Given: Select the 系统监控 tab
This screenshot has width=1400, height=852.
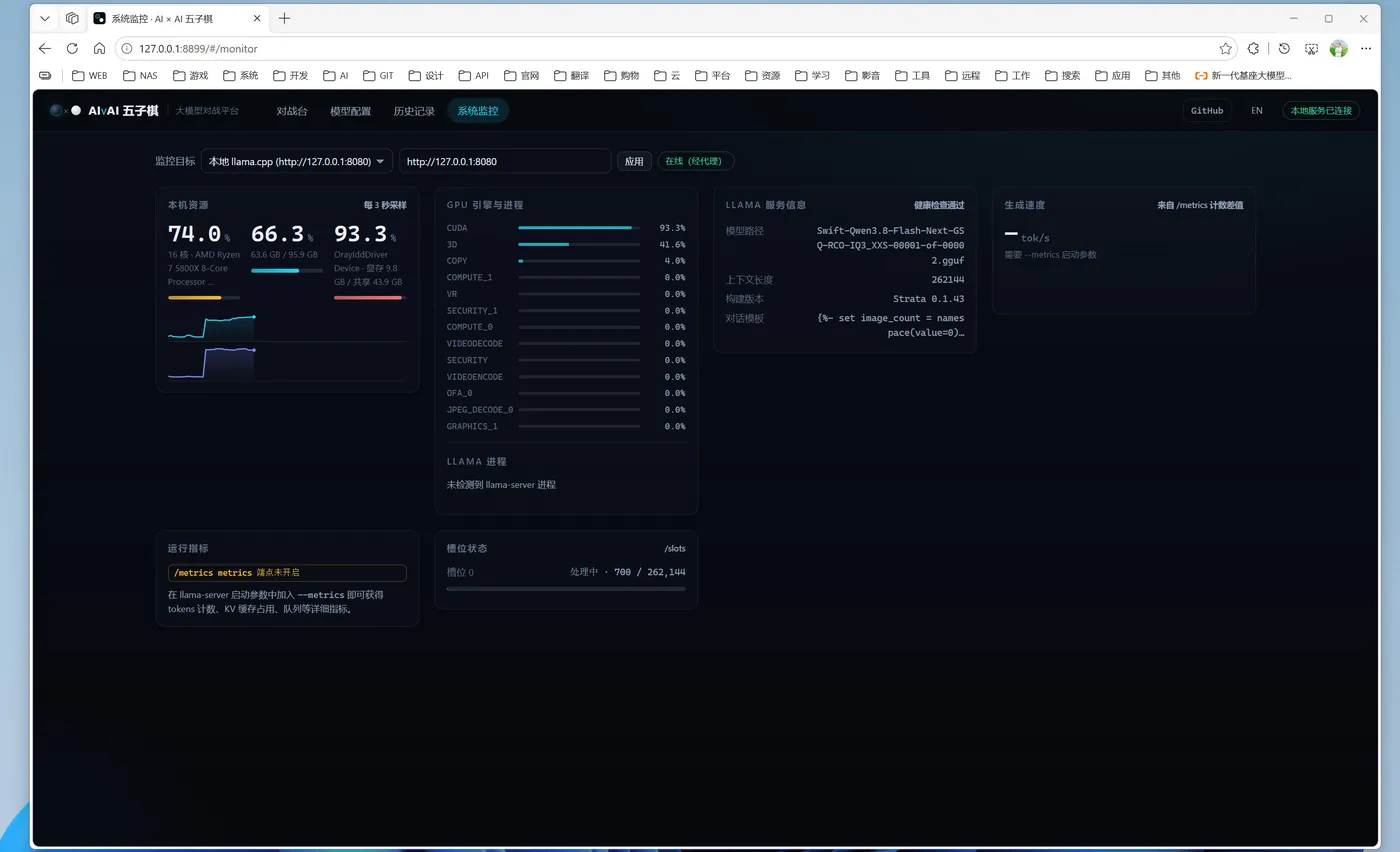Looking at the screenshot, I should (x=478, y=111).
